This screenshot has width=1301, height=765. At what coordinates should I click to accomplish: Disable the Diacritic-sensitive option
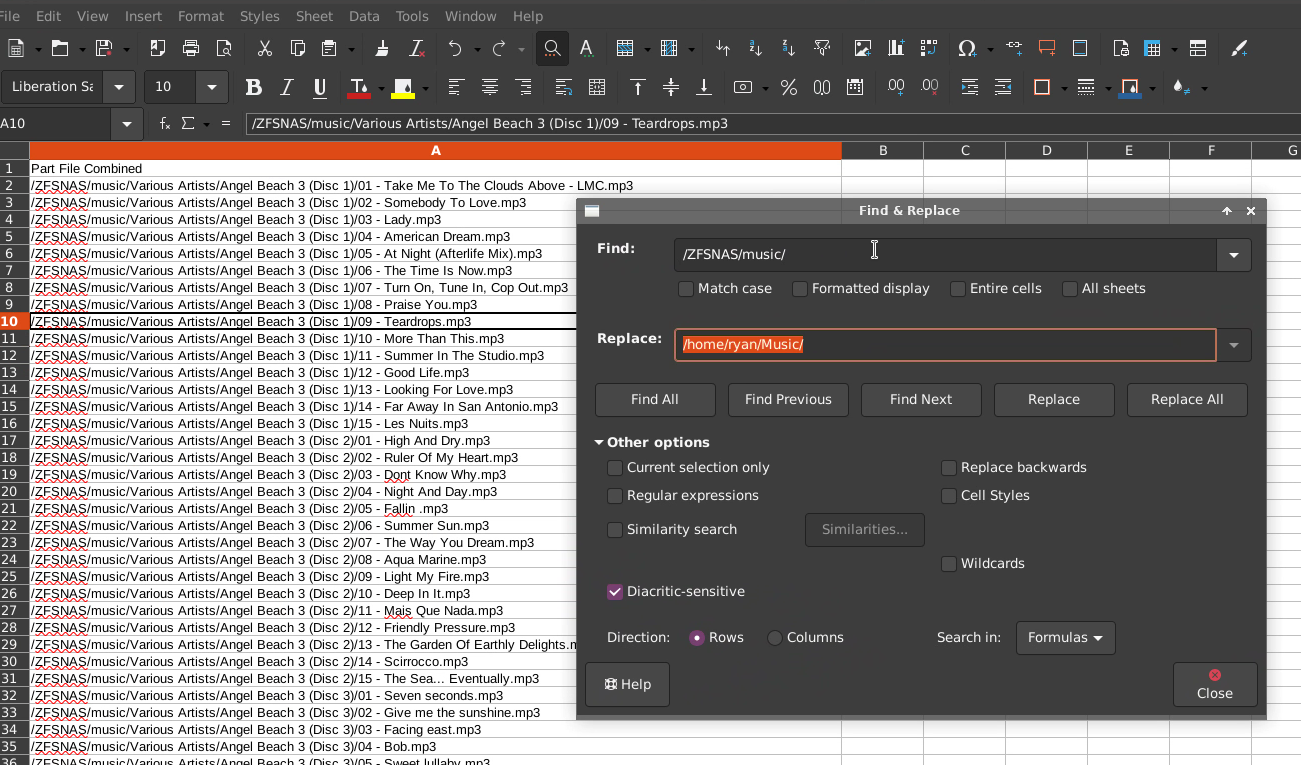click(614, 591)
